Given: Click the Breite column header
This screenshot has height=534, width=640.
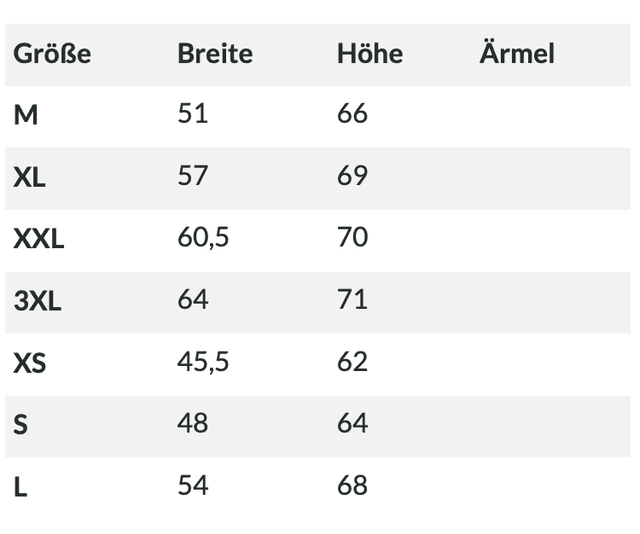Looking at the screenshot, I should click(x=215, y=54).
